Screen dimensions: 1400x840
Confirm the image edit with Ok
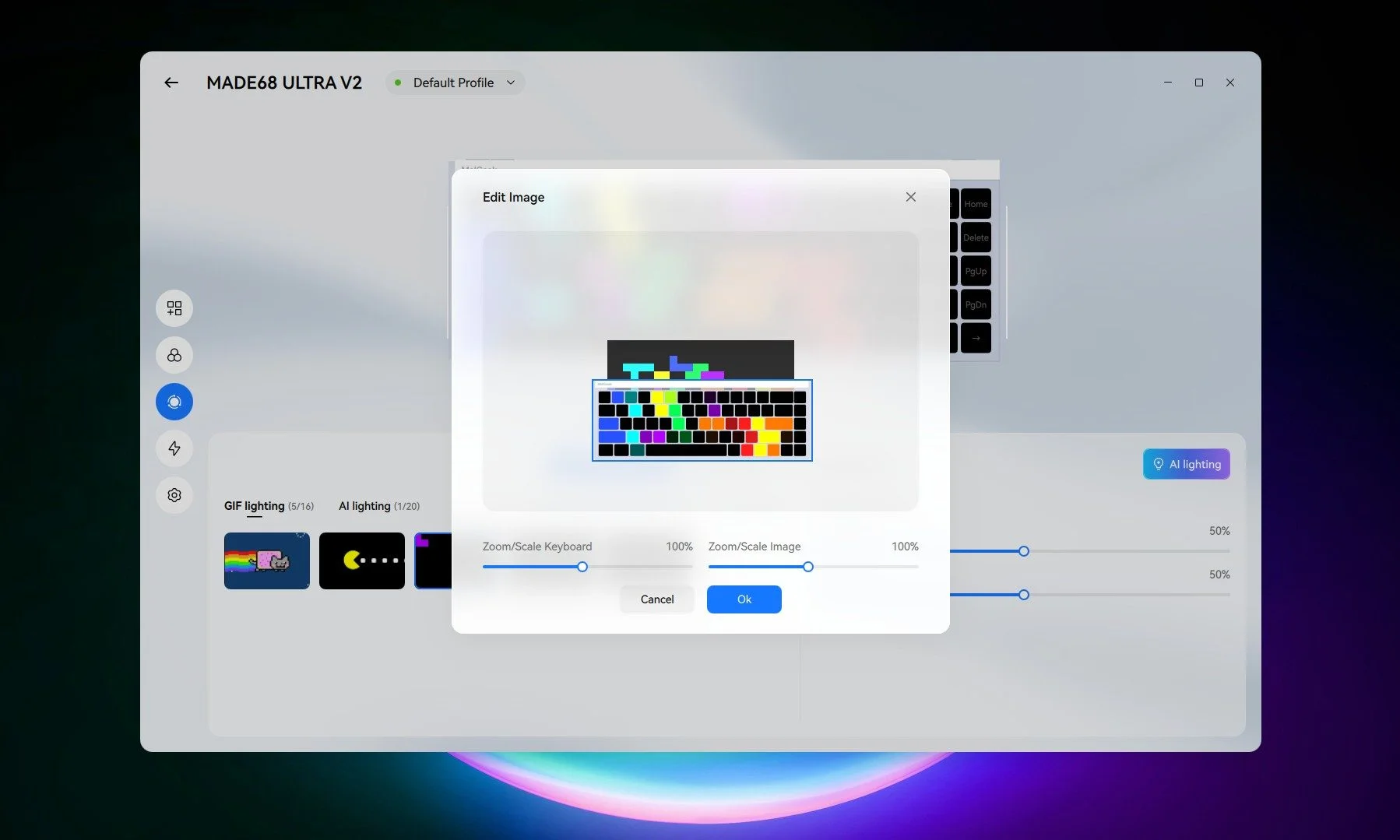[744, 599]
